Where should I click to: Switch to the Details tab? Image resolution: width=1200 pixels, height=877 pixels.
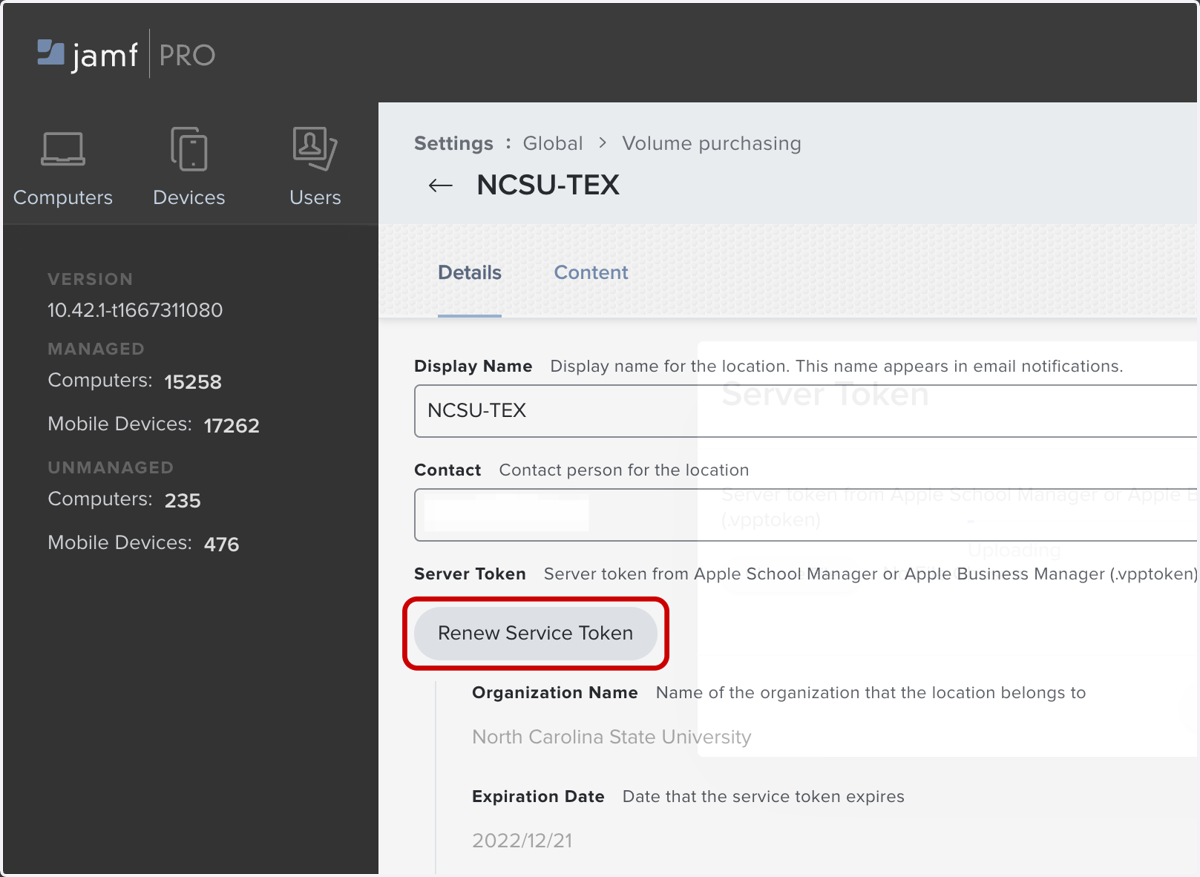(x=470, y=272)
